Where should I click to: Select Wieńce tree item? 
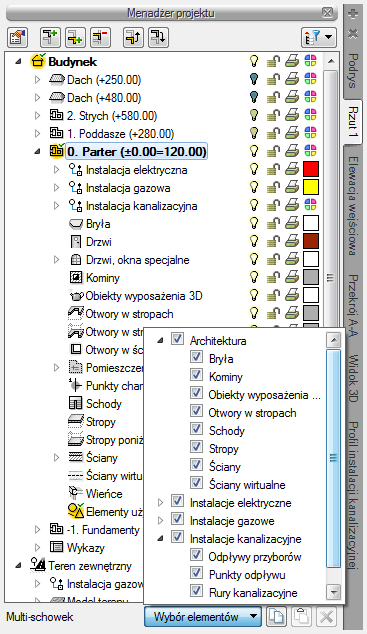point(104,493)
